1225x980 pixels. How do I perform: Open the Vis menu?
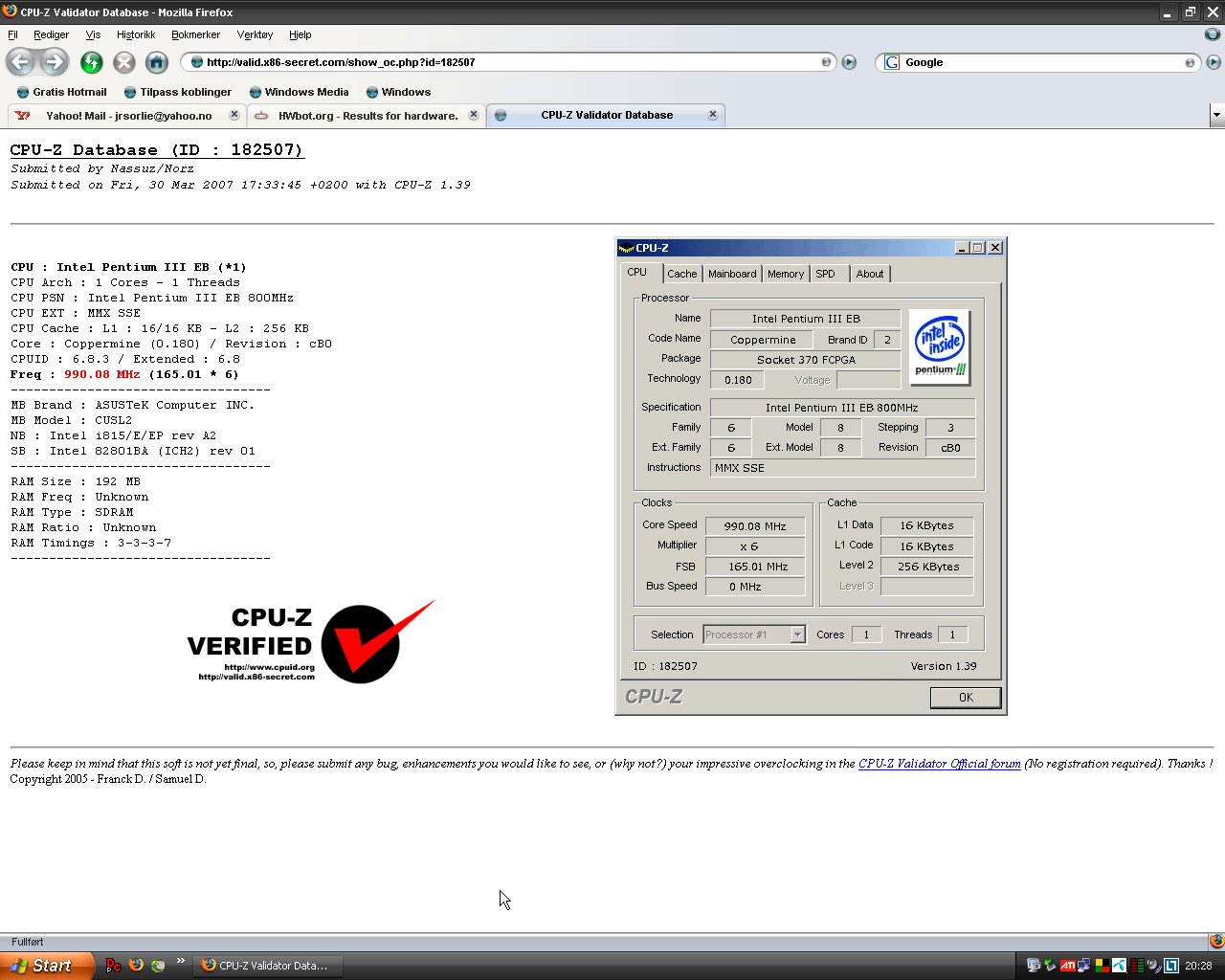[x=93, y=34]
